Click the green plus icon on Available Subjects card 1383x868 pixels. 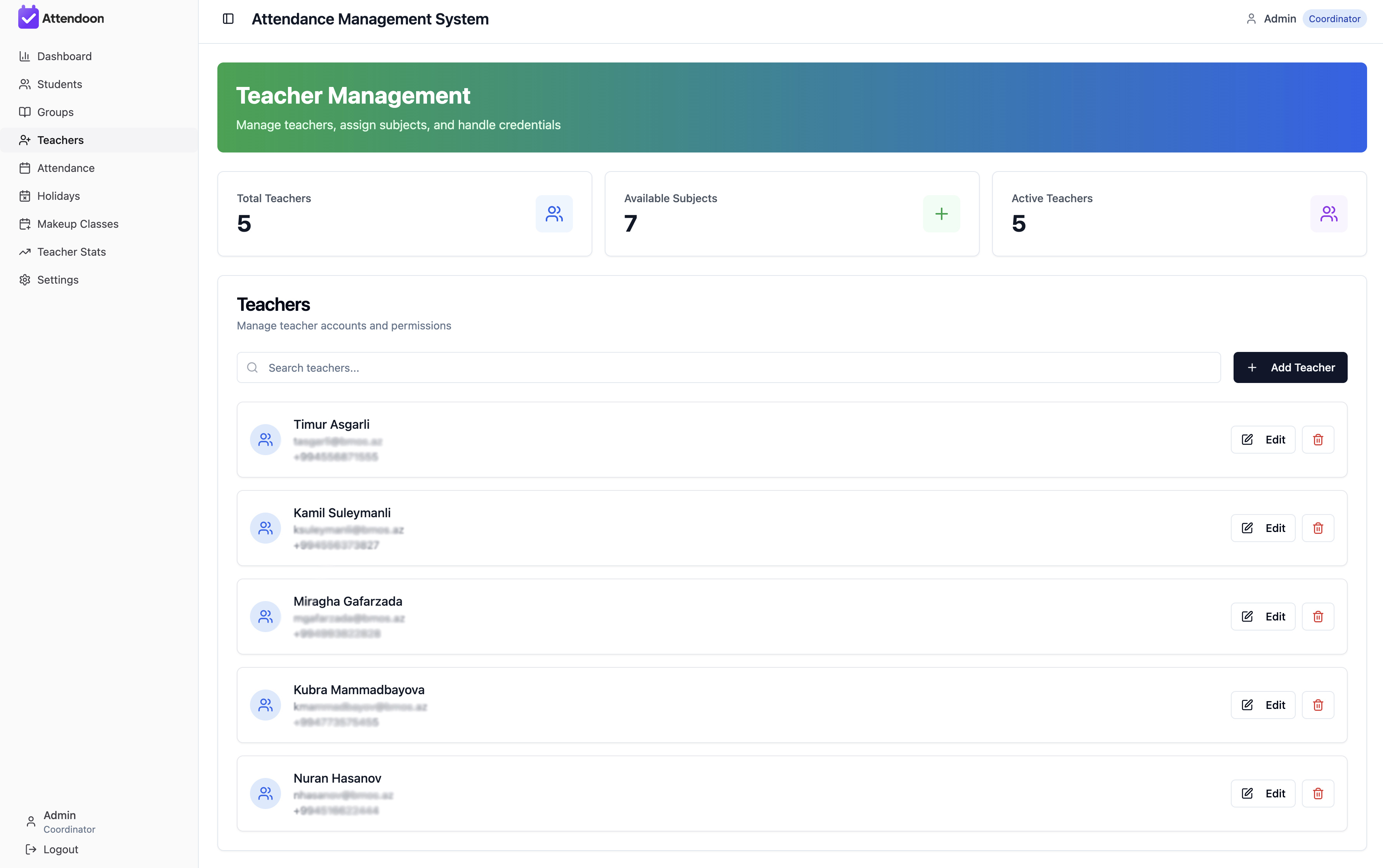click(941, 213)
